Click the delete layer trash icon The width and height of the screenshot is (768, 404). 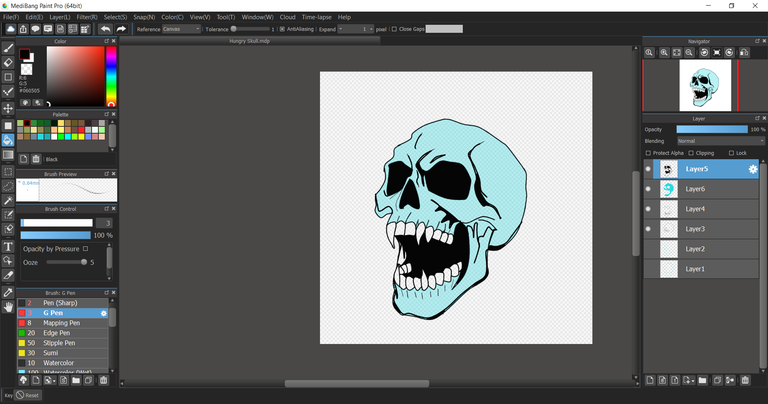[x=745, y=380]
